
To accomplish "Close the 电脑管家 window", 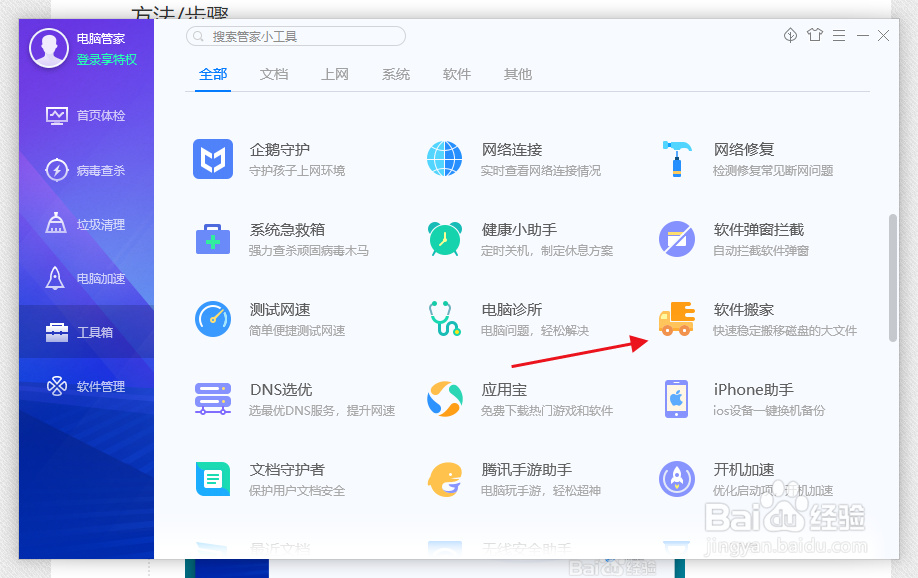I will (x=883, y=36).
